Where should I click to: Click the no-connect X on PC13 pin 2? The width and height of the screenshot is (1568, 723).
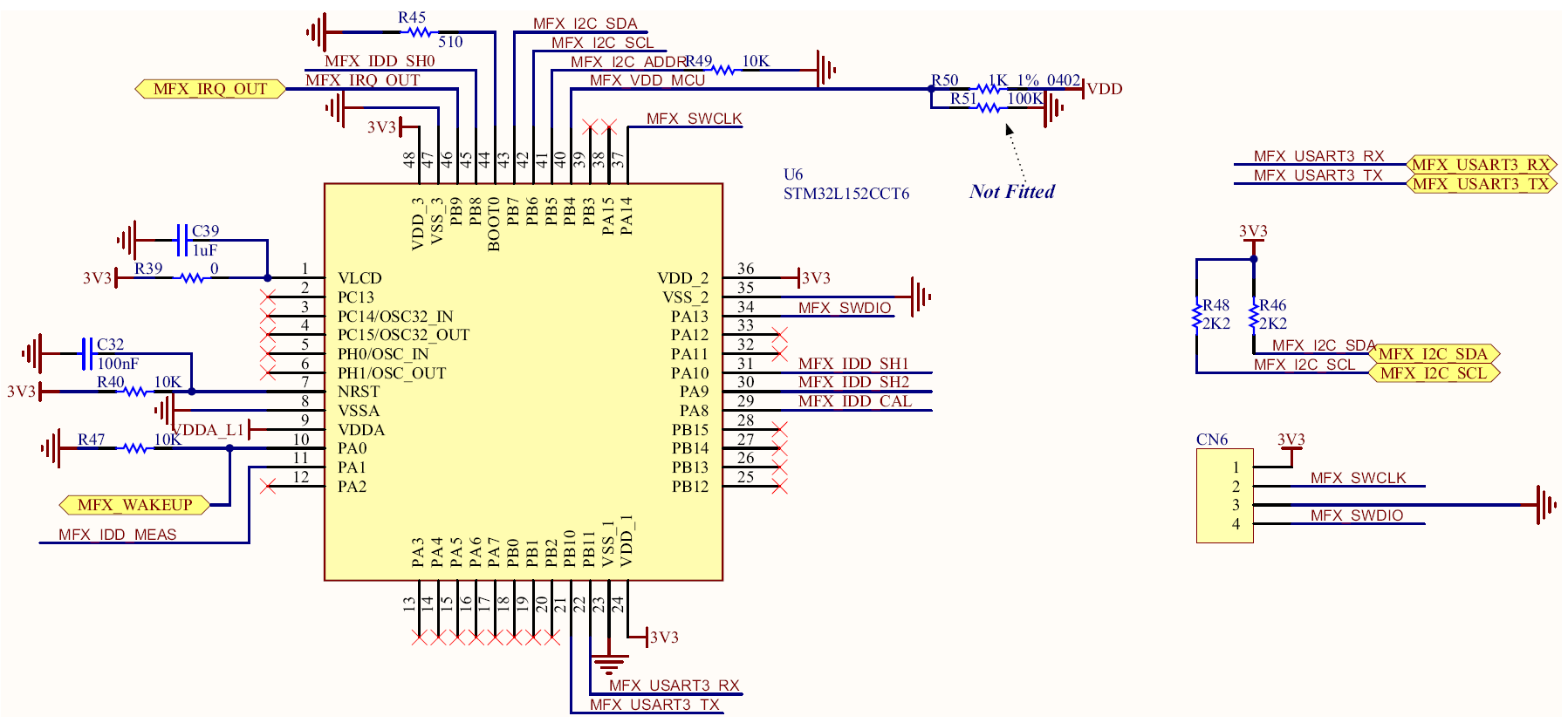click(268, 297)
